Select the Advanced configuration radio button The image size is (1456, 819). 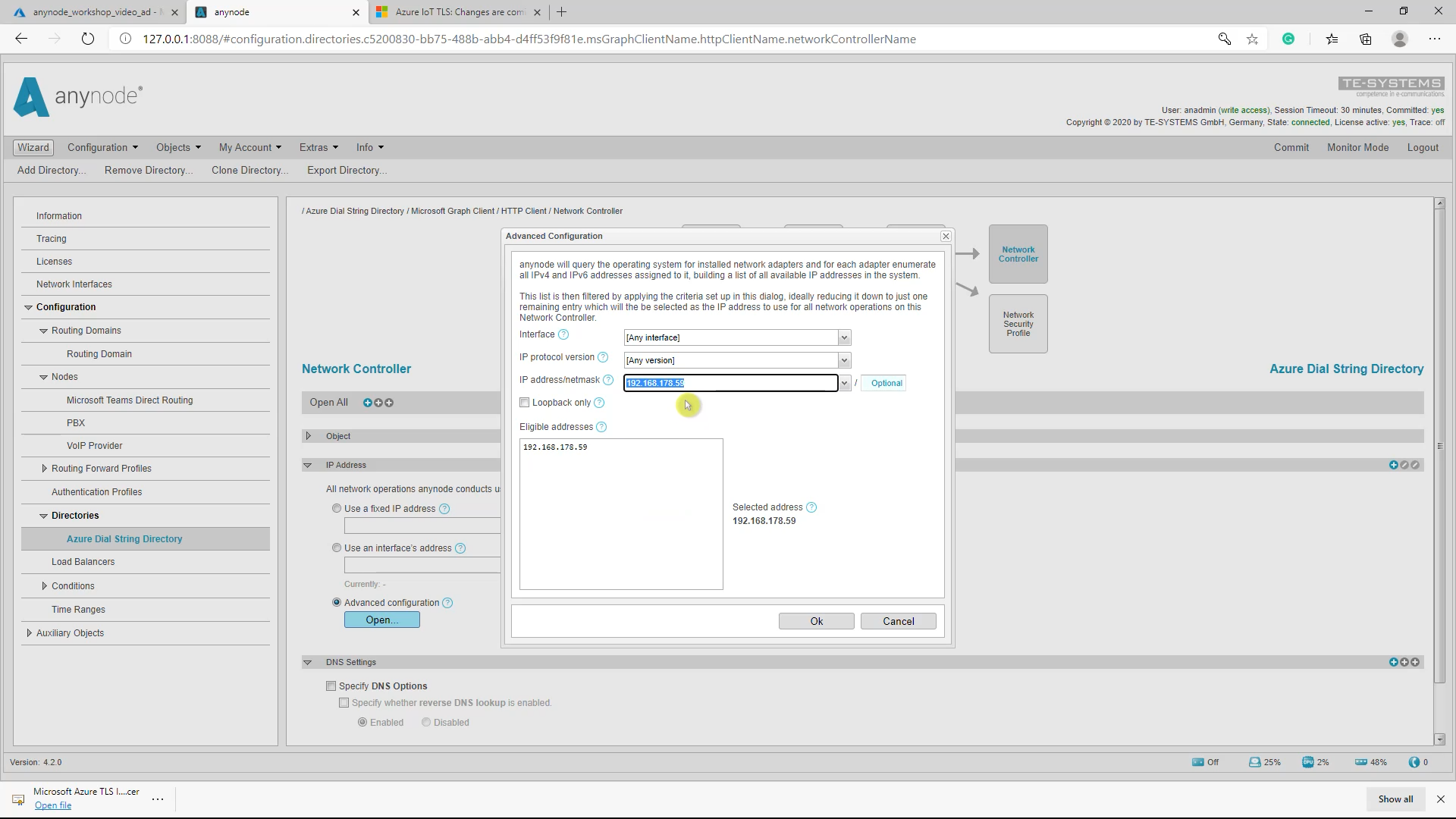coord(337,602)
